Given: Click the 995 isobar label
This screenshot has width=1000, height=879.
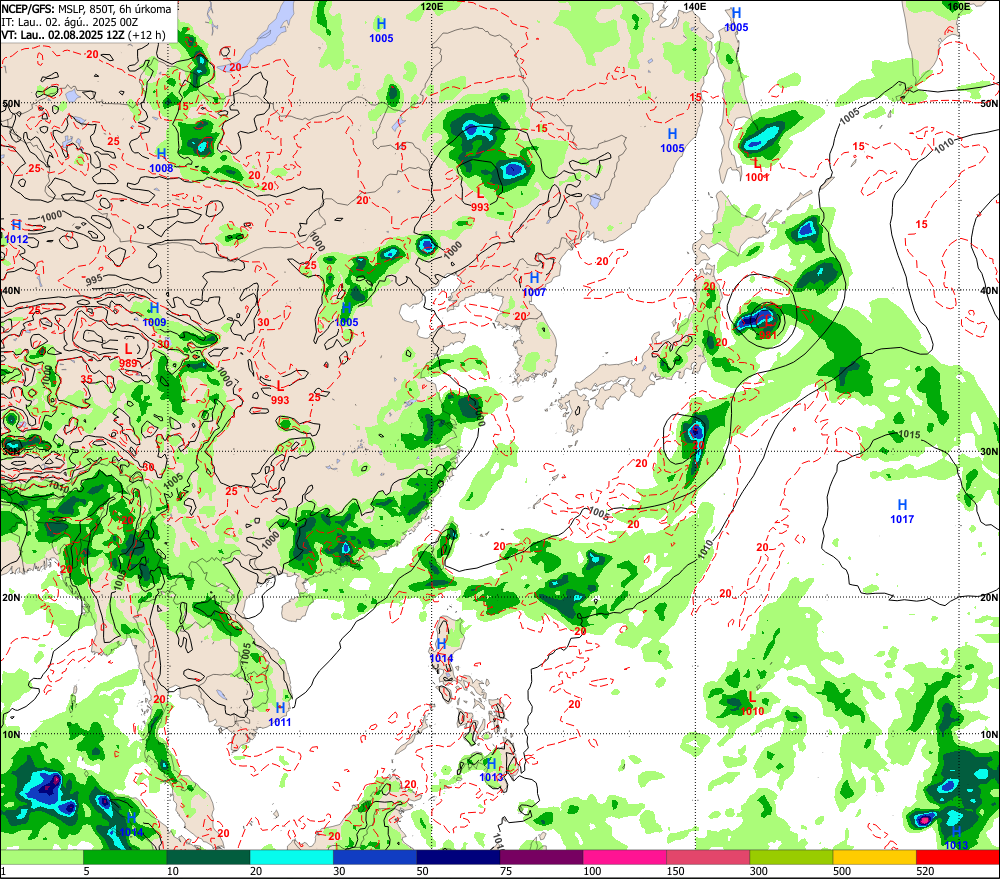Looking at the screenshot, I should (x=94, y=280).
